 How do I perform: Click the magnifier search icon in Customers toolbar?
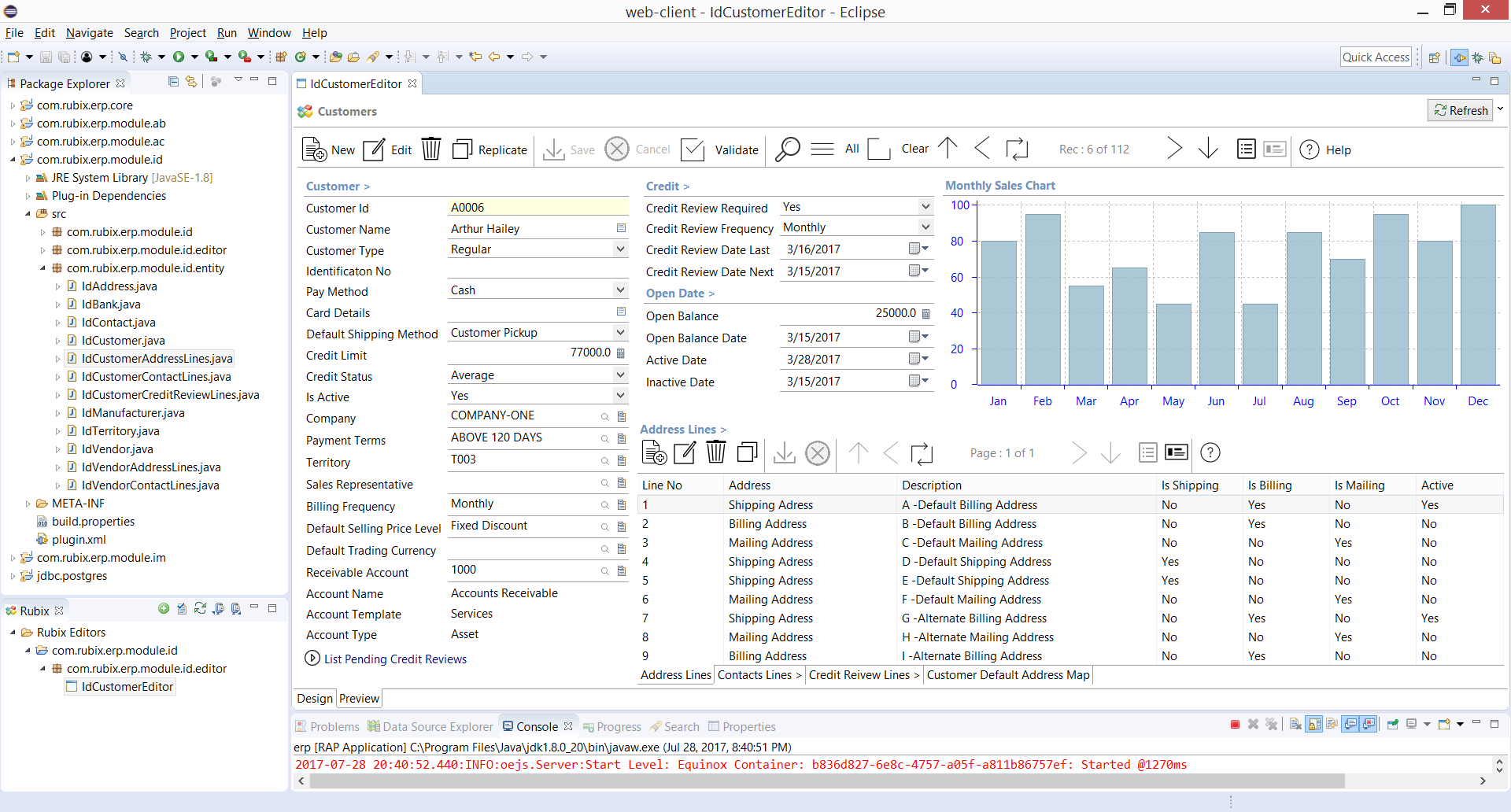coord(787,149)
